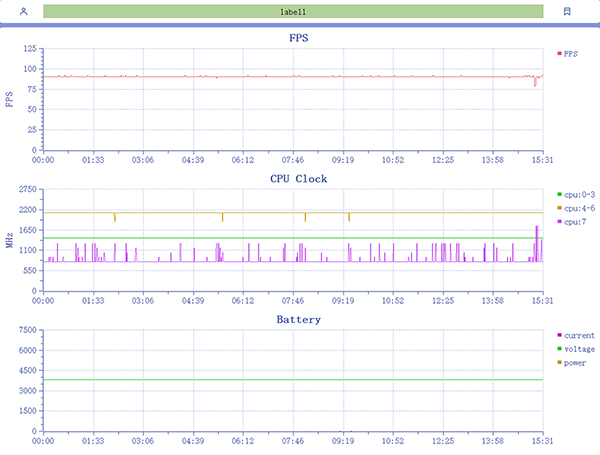Click the CPU Clock chart title
The image size is (600, 455).
299,179
